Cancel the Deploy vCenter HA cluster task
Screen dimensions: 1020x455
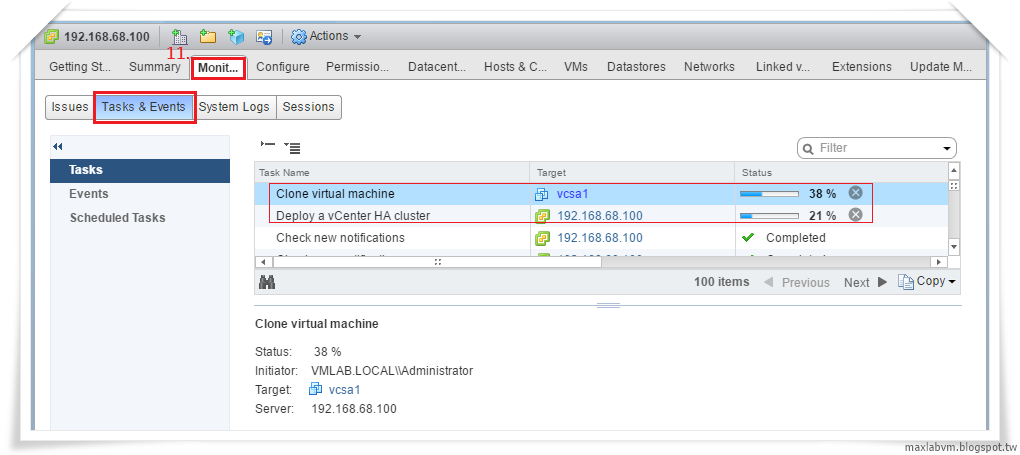tap(855, 215)
